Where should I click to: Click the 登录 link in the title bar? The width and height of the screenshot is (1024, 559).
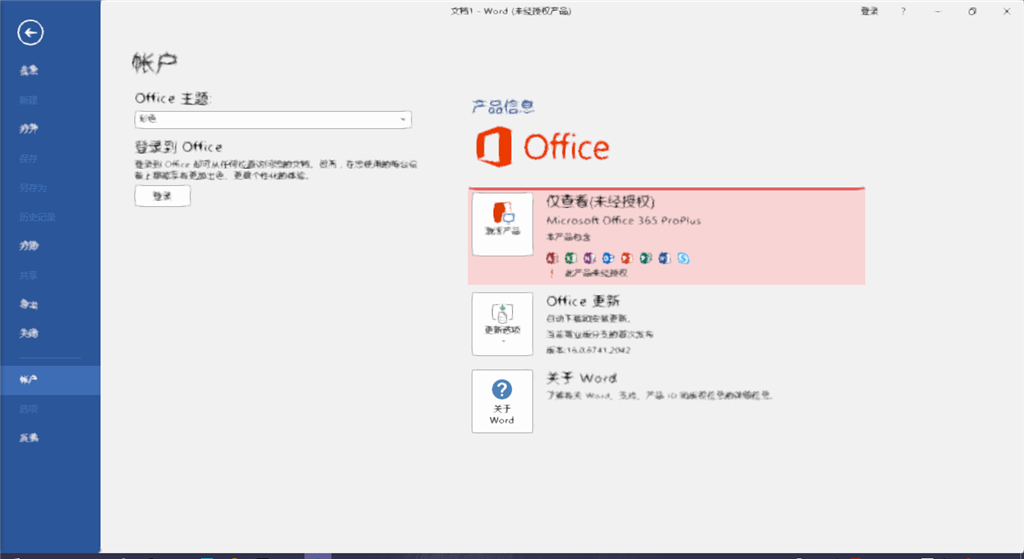click(x=869, y=11)
